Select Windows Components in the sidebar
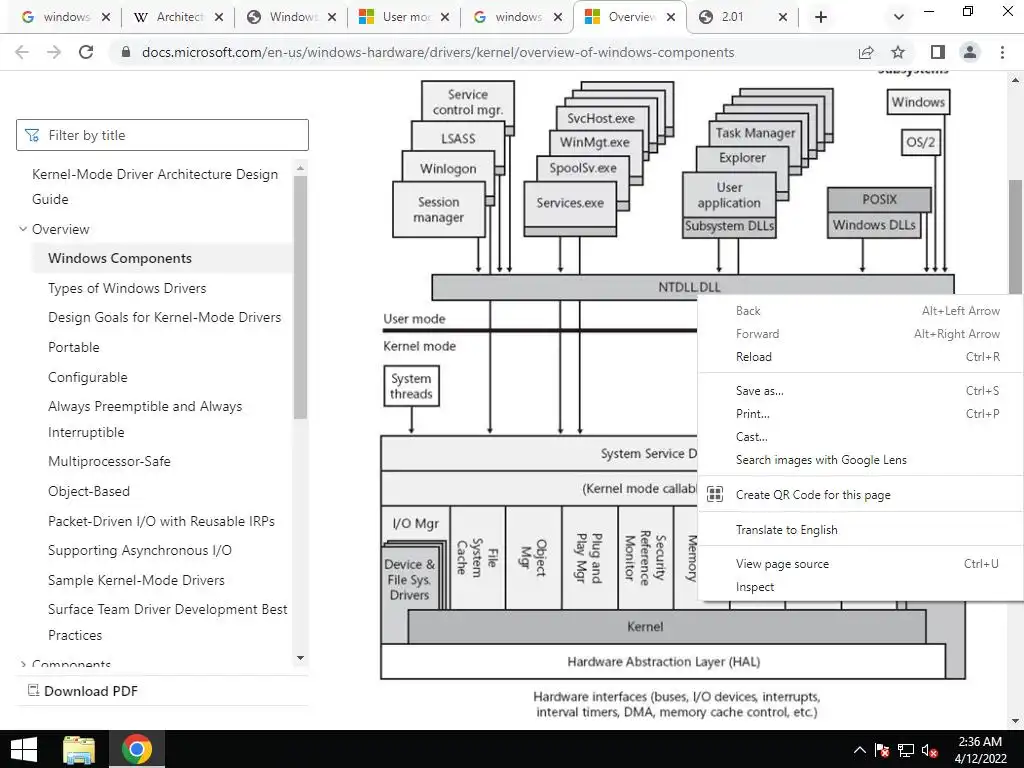 tap(120, 258)
